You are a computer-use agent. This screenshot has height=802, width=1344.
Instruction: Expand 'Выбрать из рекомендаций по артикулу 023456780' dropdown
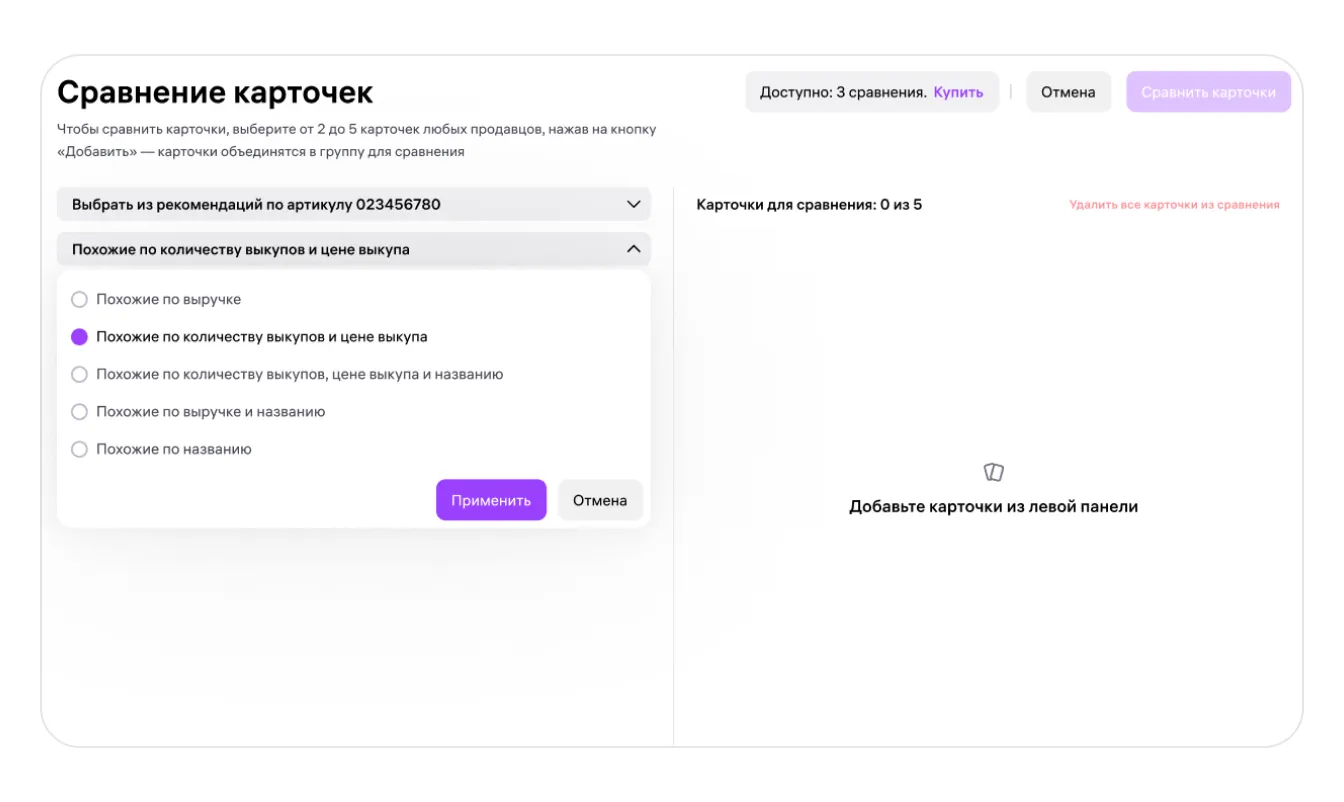256,204
